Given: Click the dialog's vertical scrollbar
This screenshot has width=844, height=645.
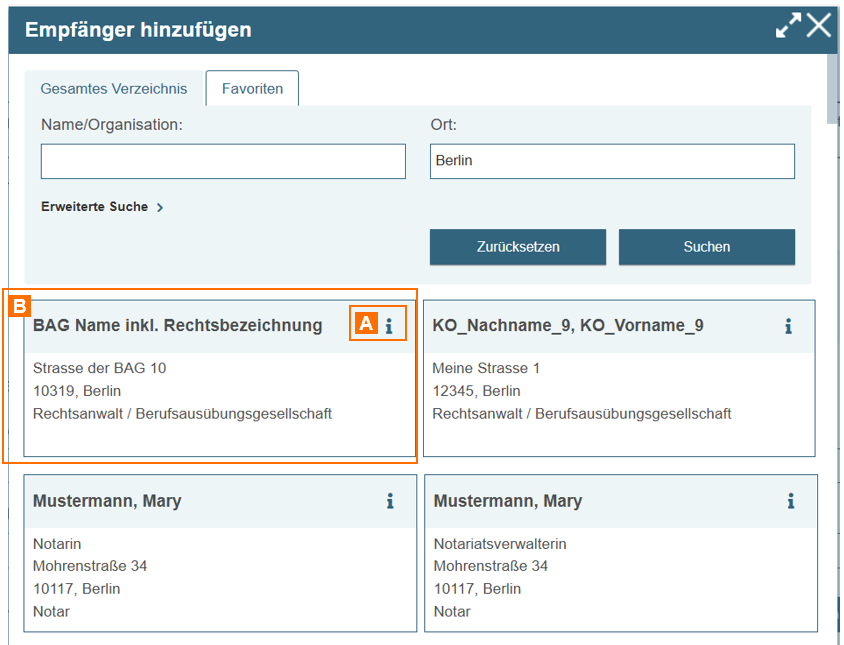Looking at the screenshot, I should [x=833, y=90].
